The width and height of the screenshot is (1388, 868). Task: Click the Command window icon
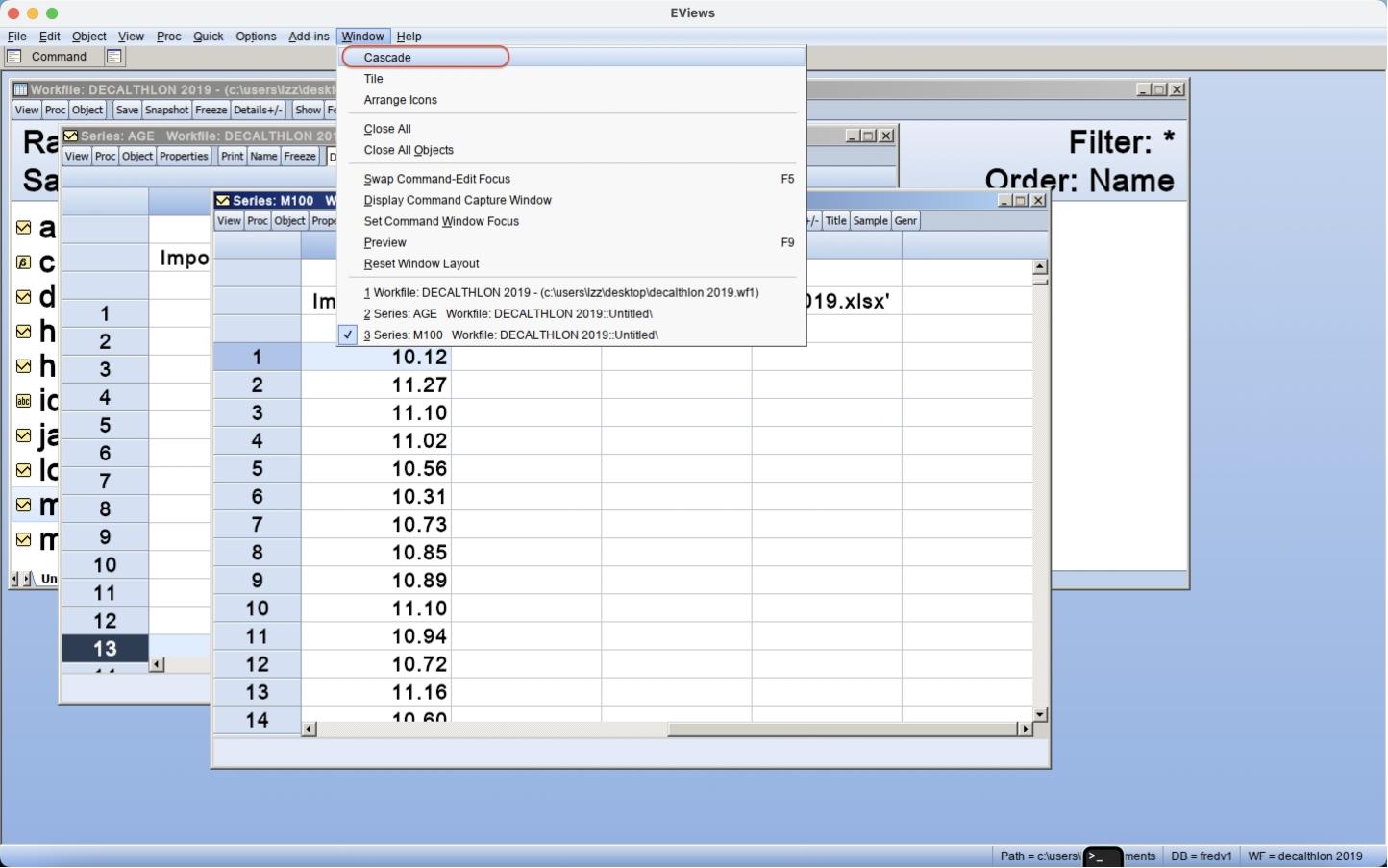pyautogui.click(x=14, y=57)
